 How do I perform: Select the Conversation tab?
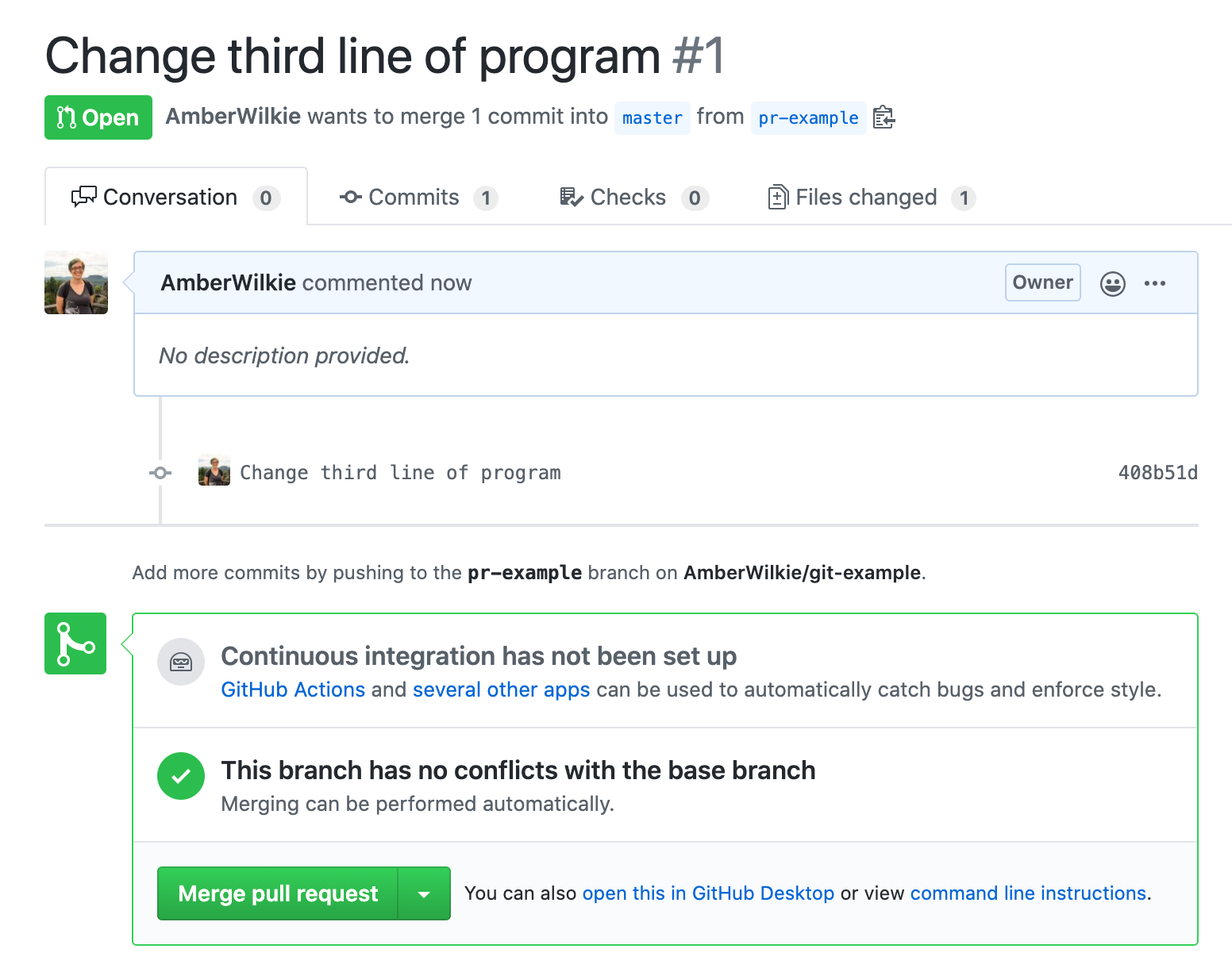click(x=175, y=198)
